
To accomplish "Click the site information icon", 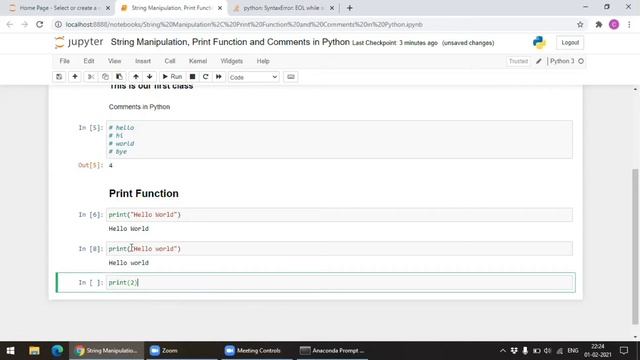I will pyautogui.click(x=58, y=24).
